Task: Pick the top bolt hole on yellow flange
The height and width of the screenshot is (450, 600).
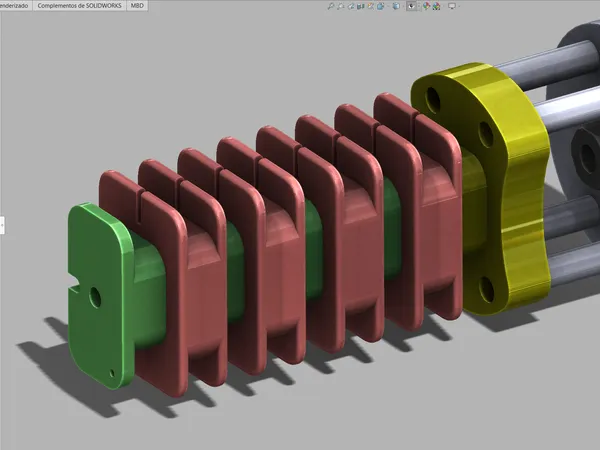Action: [x=432, y=98]
